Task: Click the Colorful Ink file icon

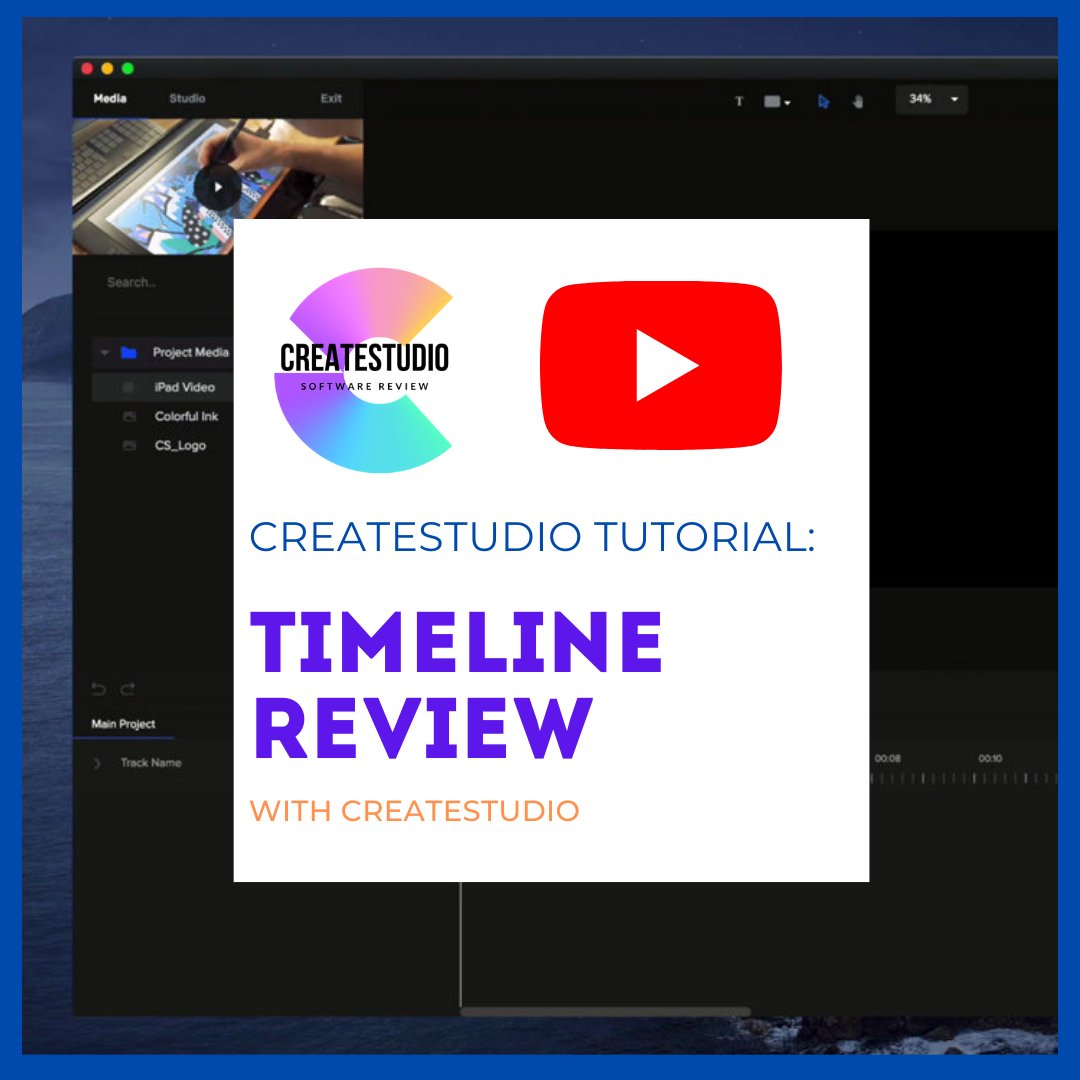Action: click(129, 416)
